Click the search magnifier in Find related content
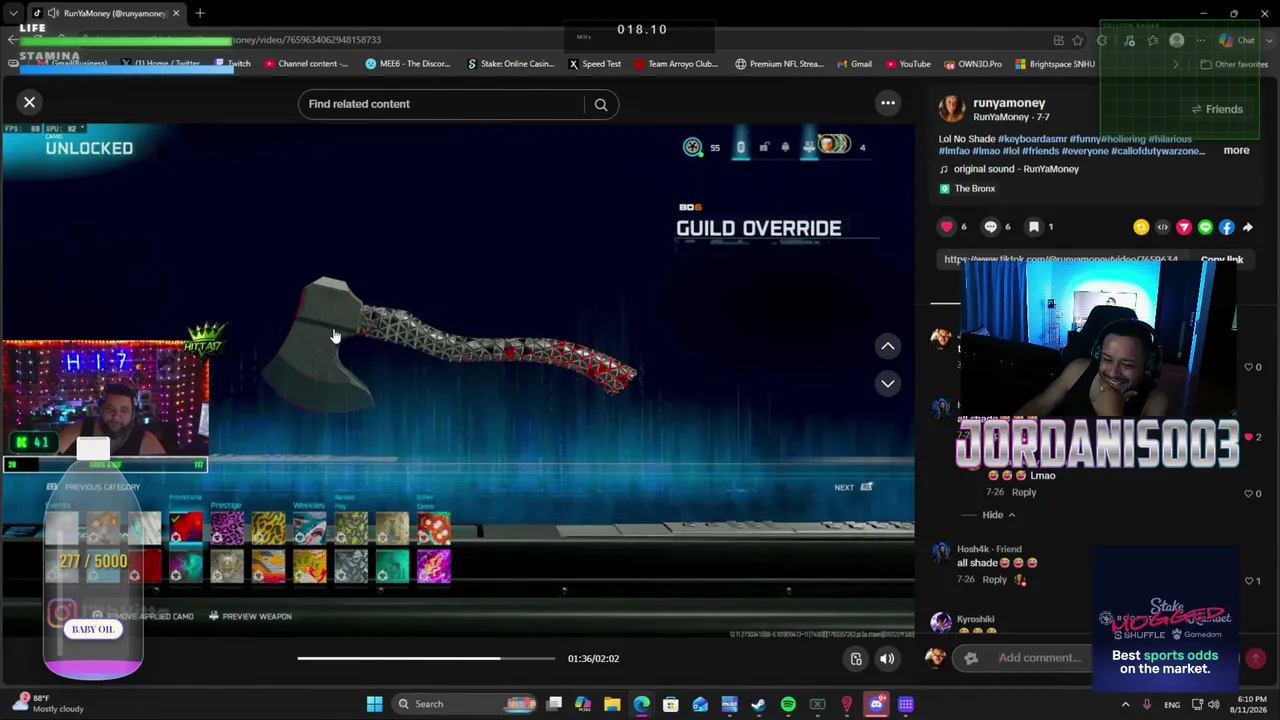1280x720 pixels. coord(601,104)
